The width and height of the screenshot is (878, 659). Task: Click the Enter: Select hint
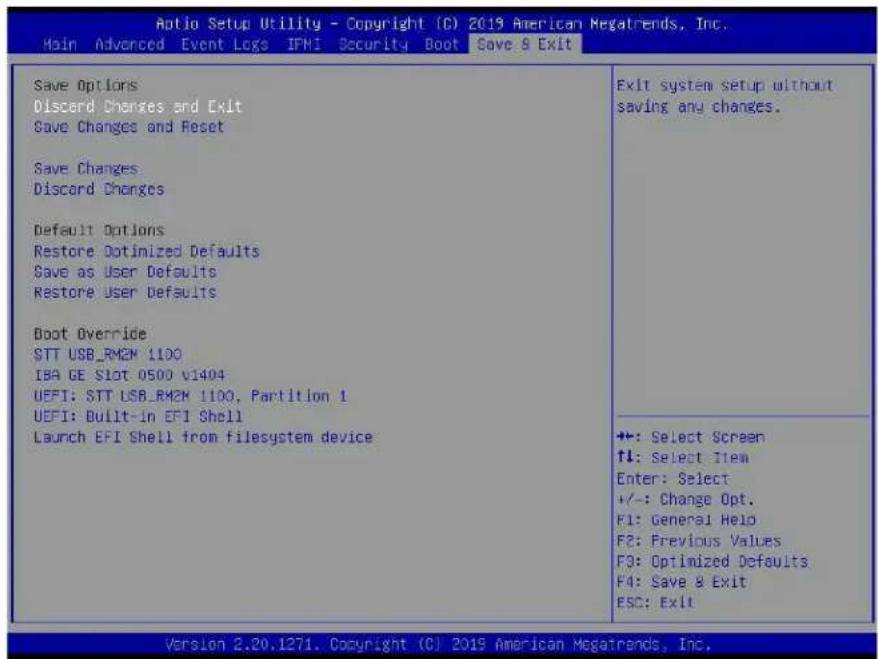click(672, 479)
